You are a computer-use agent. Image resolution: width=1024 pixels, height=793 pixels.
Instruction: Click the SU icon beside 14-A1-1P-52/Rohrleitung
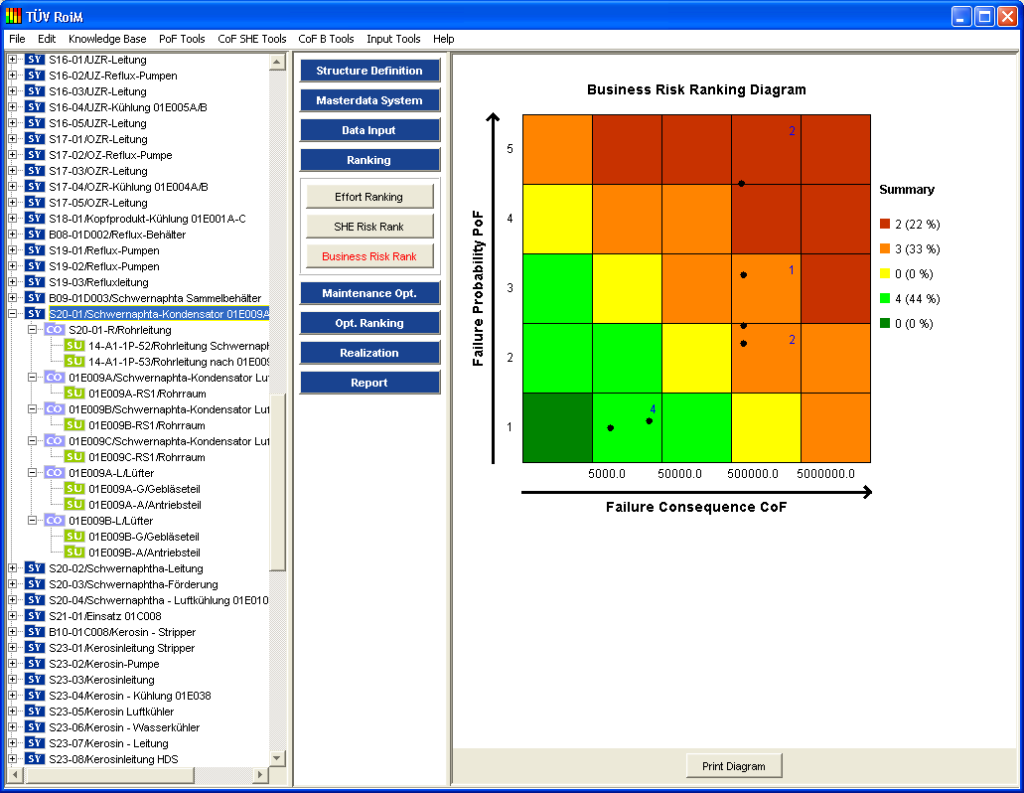tap(74, 346)
